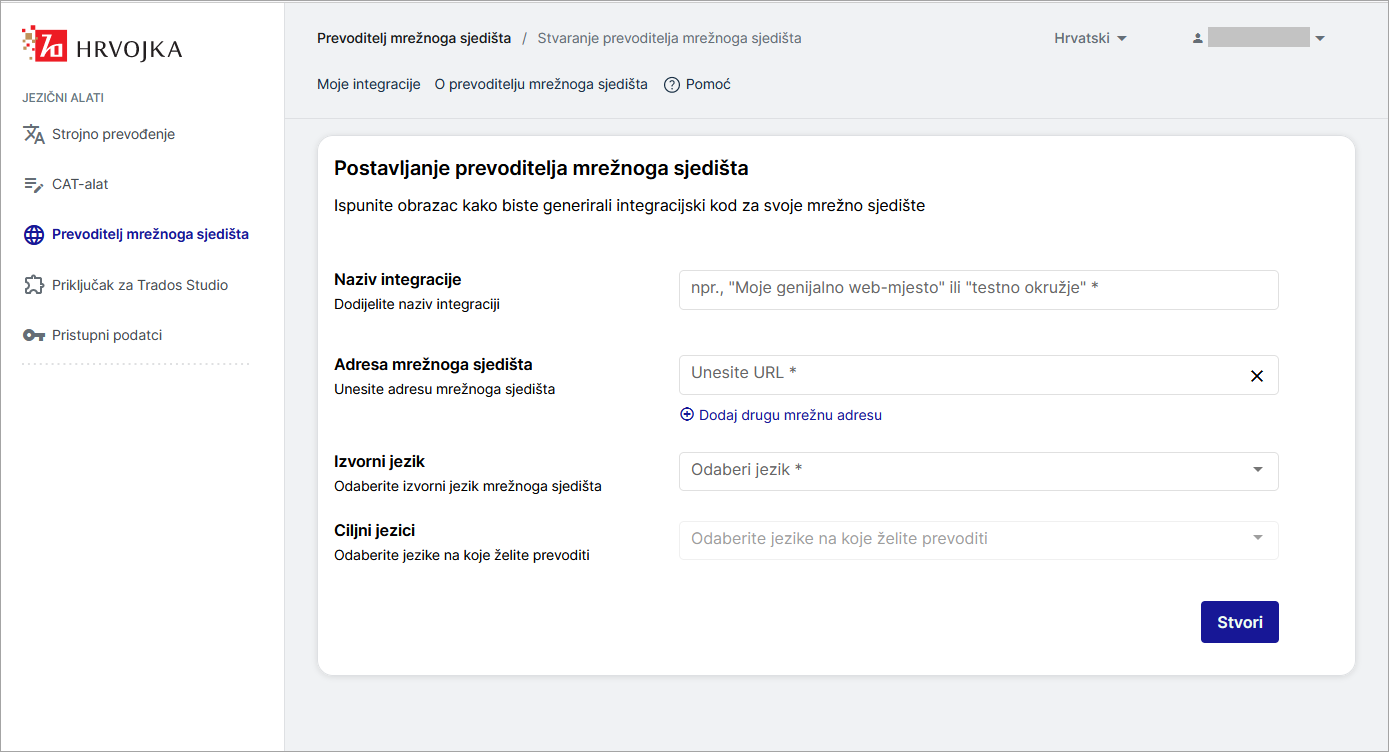The image size is (1389, 752).
Task: Click the plus circle icon to add address
Action: [x=687, y=414]
